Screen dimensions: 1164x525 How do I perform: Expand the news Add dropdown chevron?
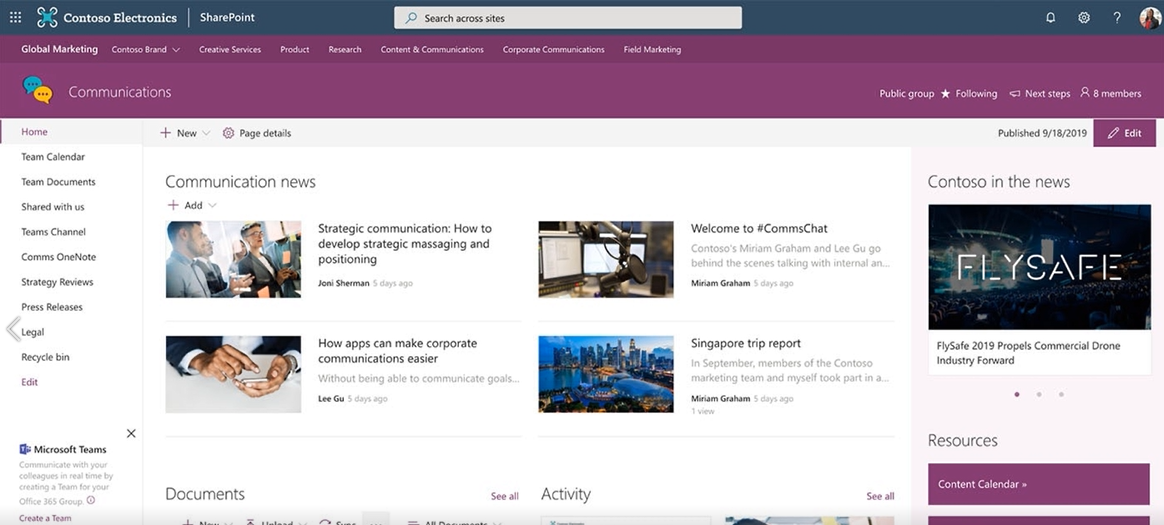click(x=212, y=206)
